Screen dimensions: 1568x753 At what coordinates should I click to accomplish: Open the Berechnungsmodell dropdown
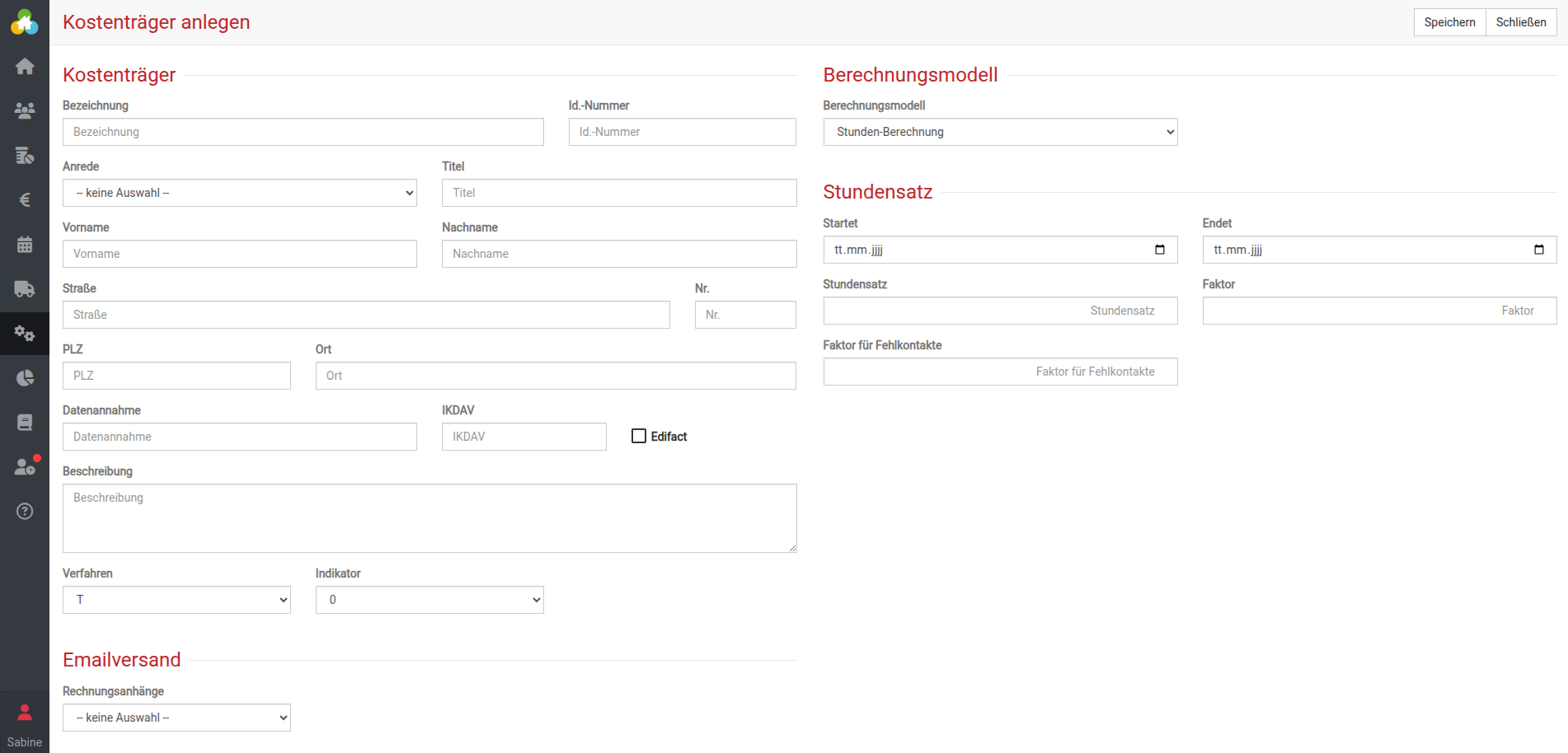tap(1000, 132)
